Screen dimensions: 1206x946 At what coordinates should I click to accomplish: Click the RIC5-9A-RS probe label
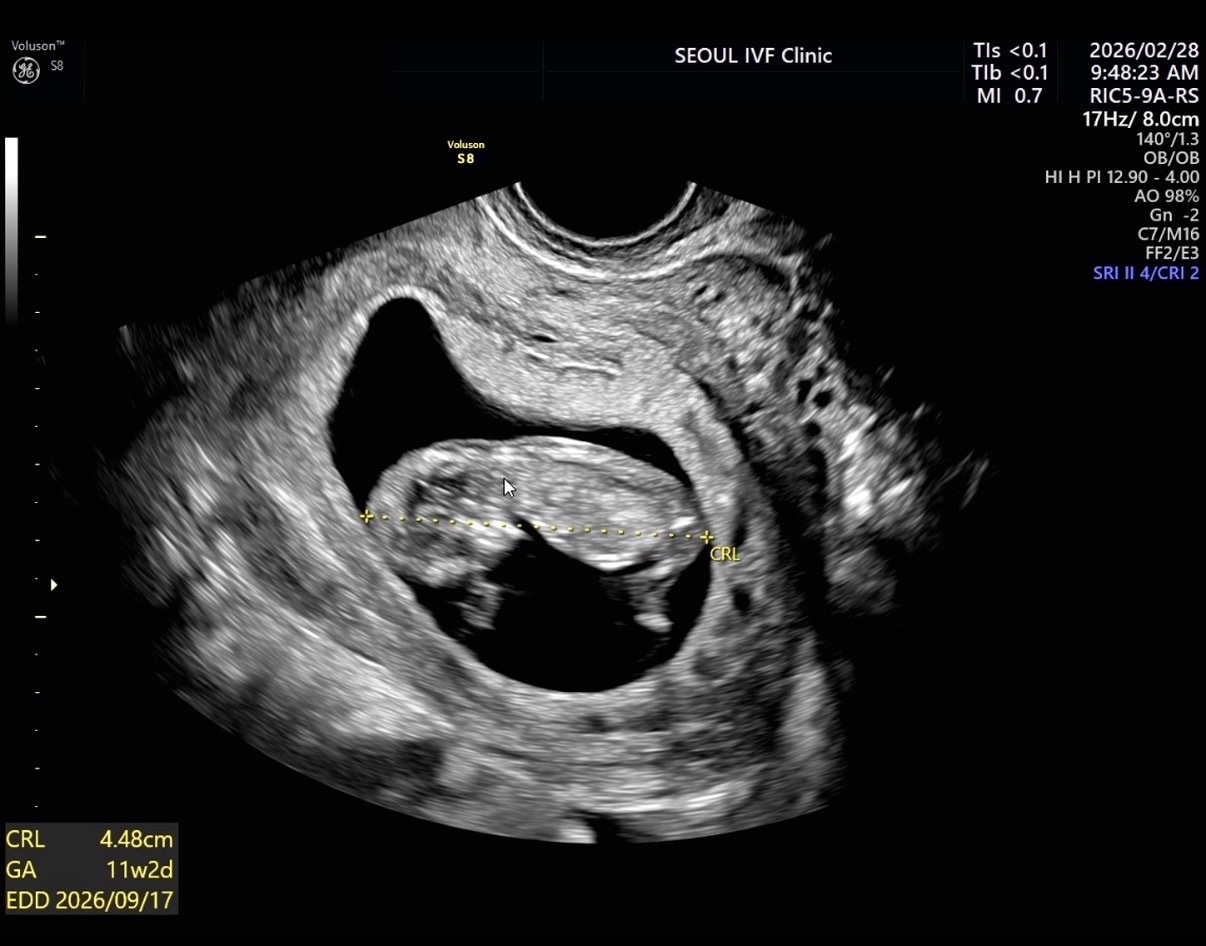pyautogui.click(x=1144, y=96)
